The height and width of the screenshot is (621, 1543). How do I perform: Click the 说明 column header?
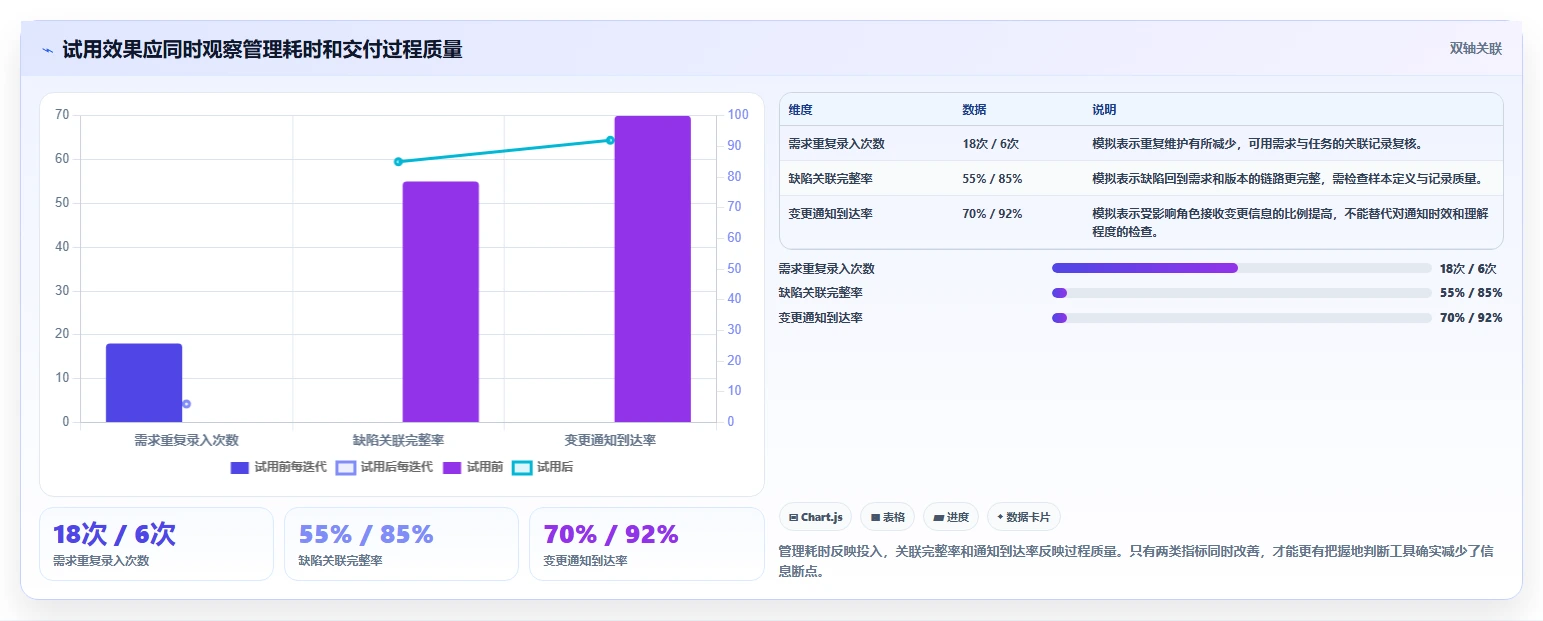pyautogui.click(x=1104, y=110)
